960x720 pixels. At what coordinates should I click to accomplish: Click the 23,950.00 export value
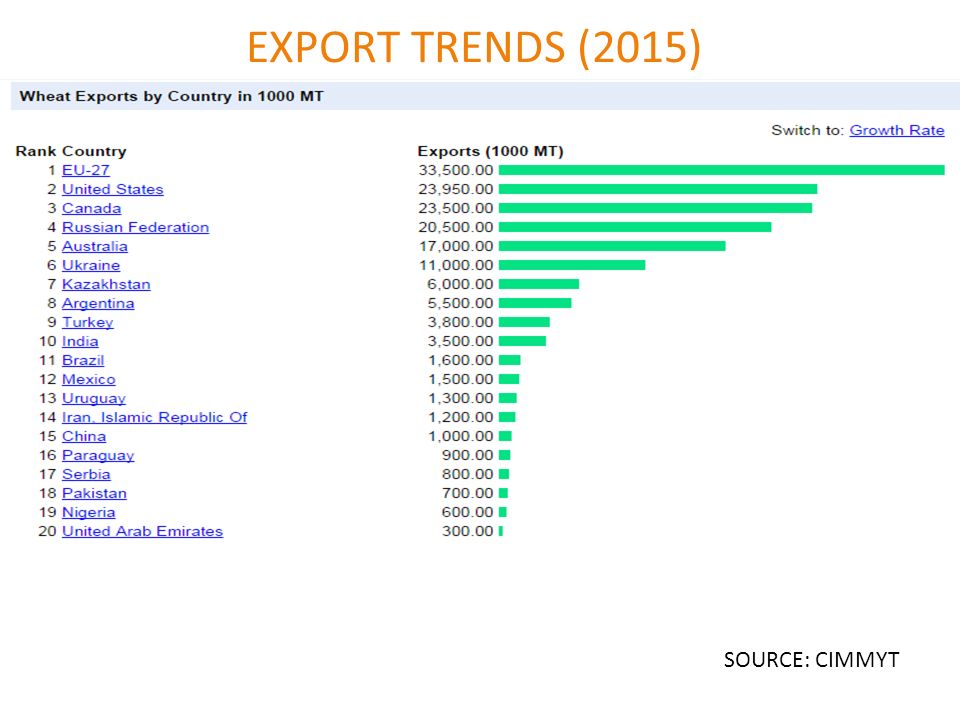click(456, 189)
